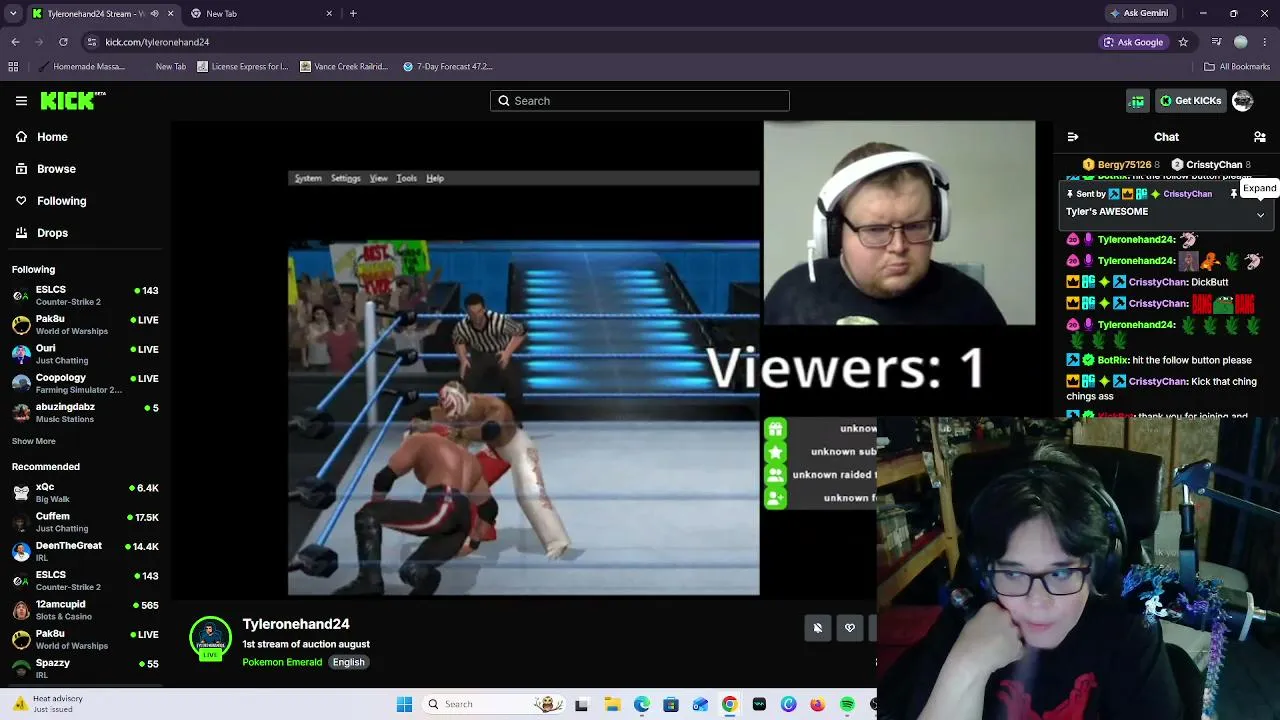The image size is (1280, 720).
Task: Click the English language tag
Action: click(x=348, y=662)
